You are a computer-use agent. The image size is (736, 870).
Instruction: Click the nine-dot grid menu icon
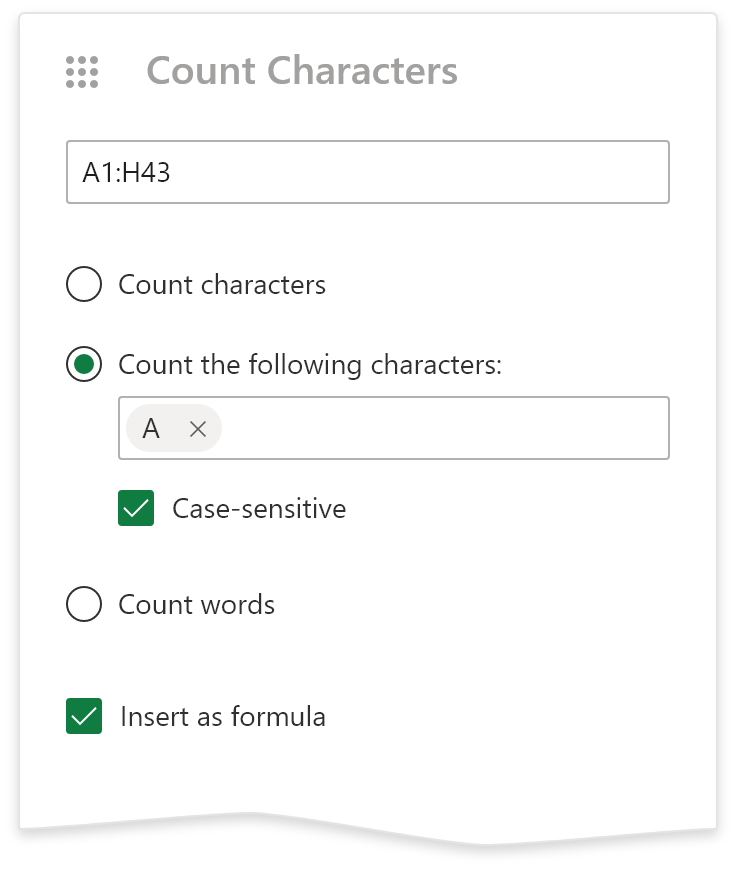tap(82, 72)
